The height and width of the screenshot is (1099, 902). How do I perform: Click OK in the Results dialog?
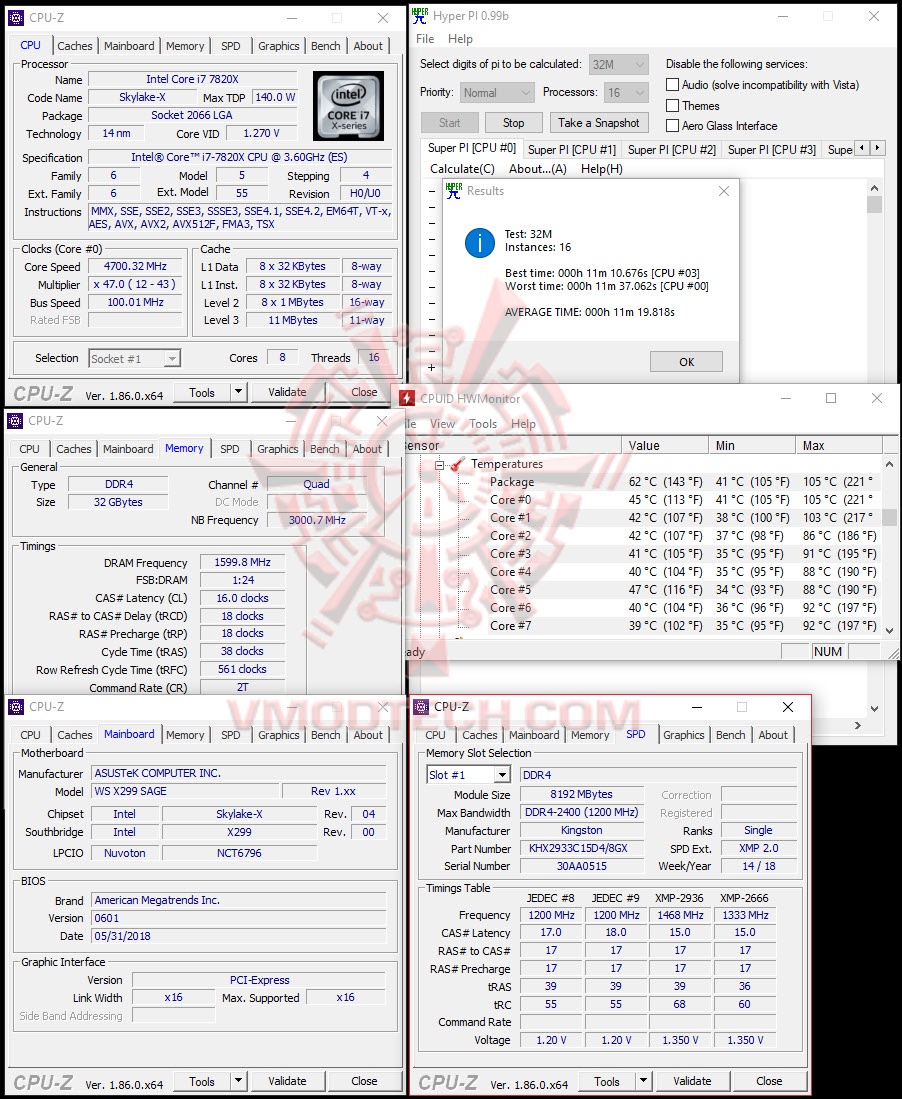pyautogui.click(x=686, y=362)
